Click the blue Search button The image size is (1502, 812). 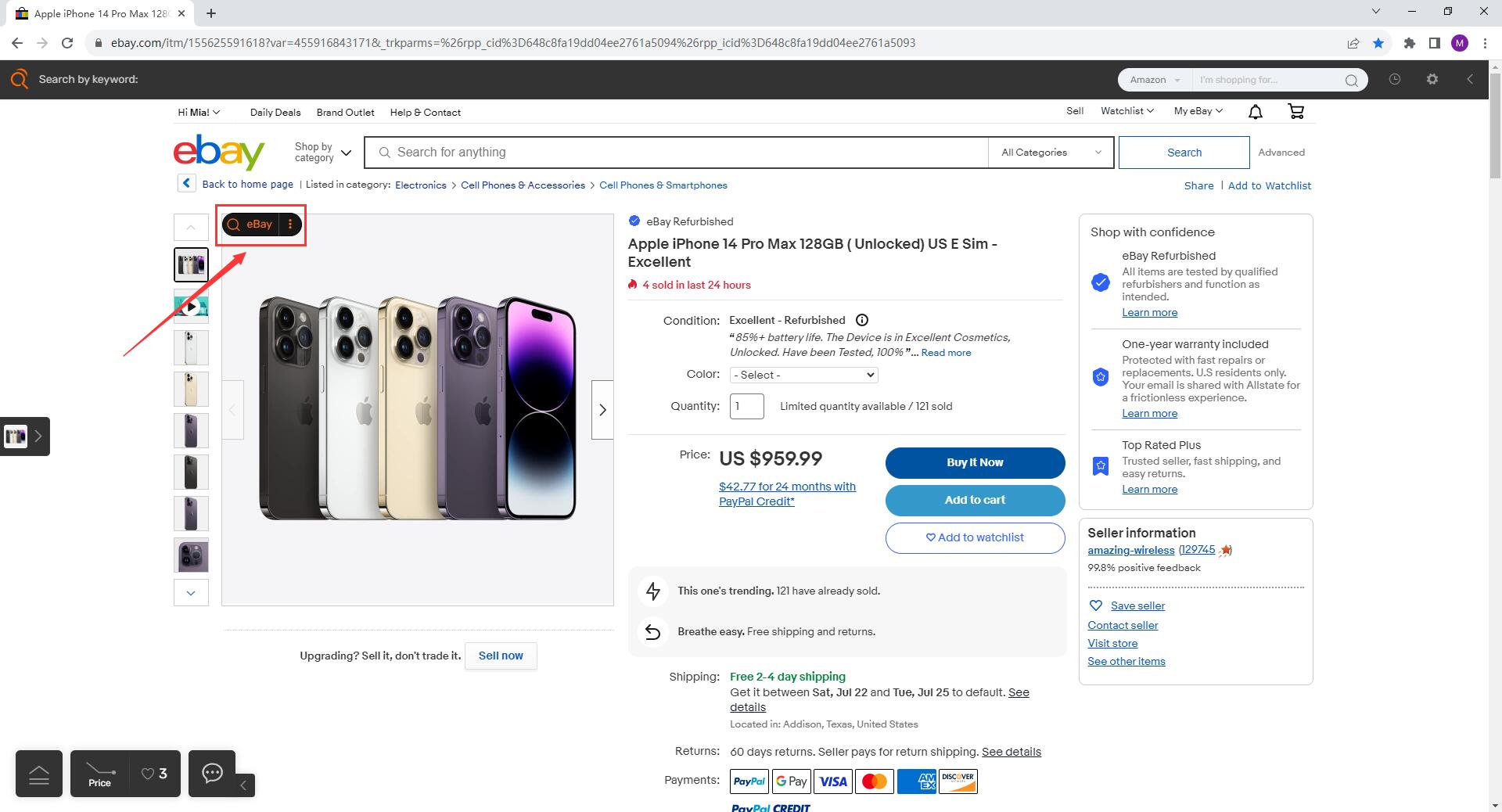click(1184, 153)
